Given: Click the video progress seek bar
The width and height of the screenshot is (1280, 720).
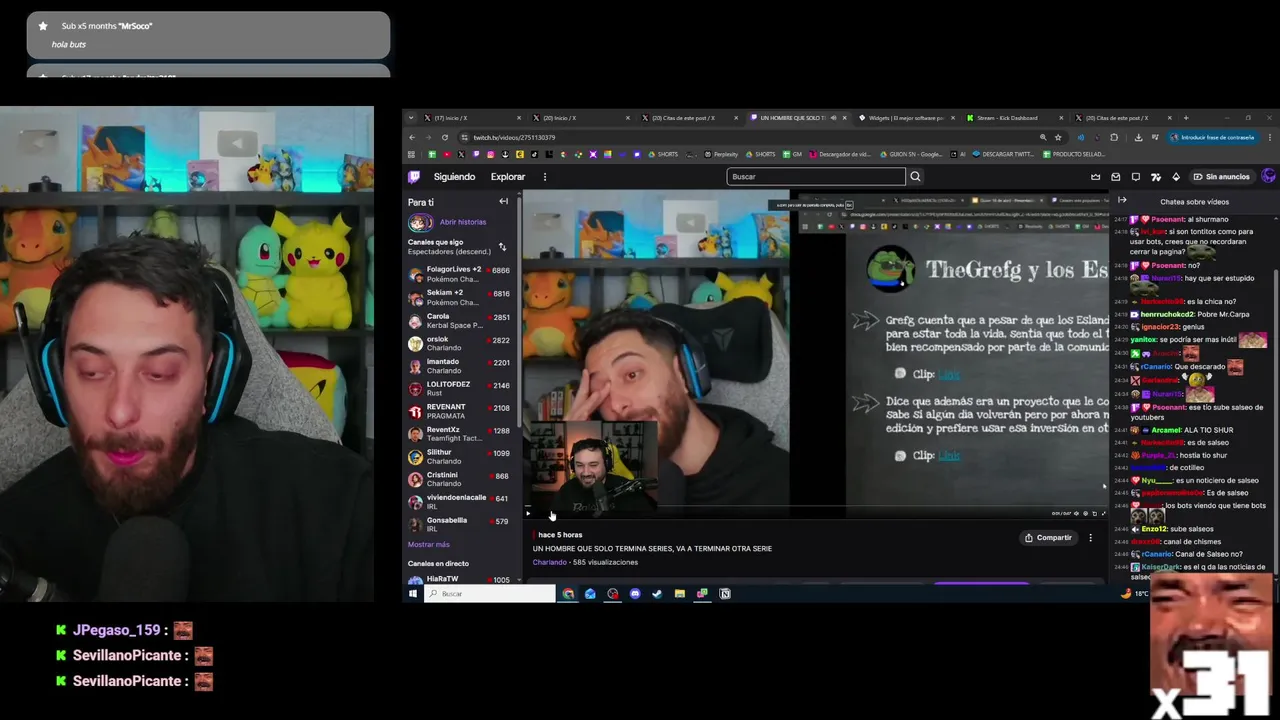Looking at the screenshot, I should 815,505.
